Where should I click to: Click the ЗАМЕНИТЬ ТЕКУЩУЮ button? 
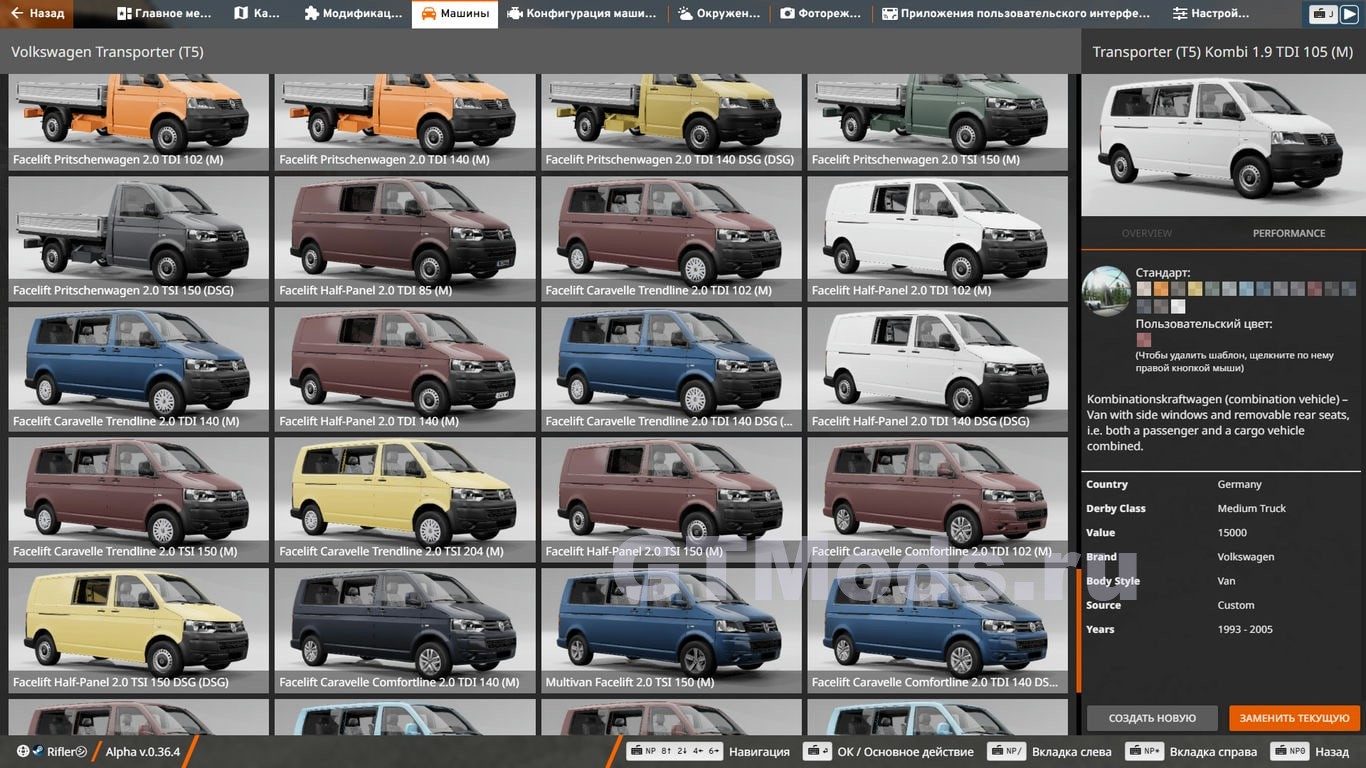pos(1295,718)
